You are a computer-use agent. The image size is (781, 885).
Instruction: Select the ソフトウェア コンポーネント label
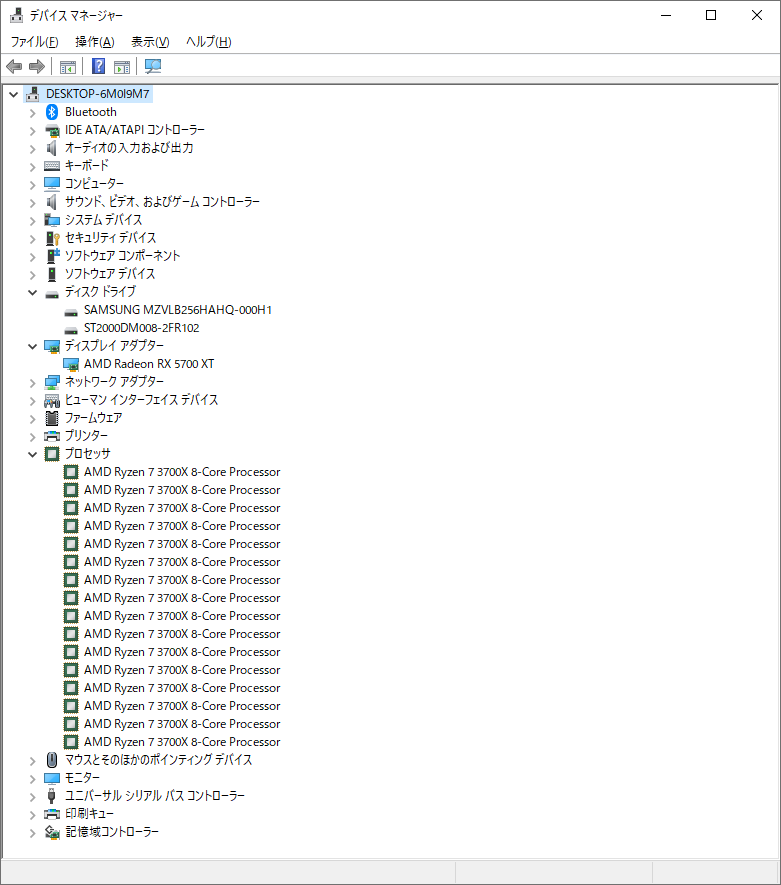tap(122, 256)
